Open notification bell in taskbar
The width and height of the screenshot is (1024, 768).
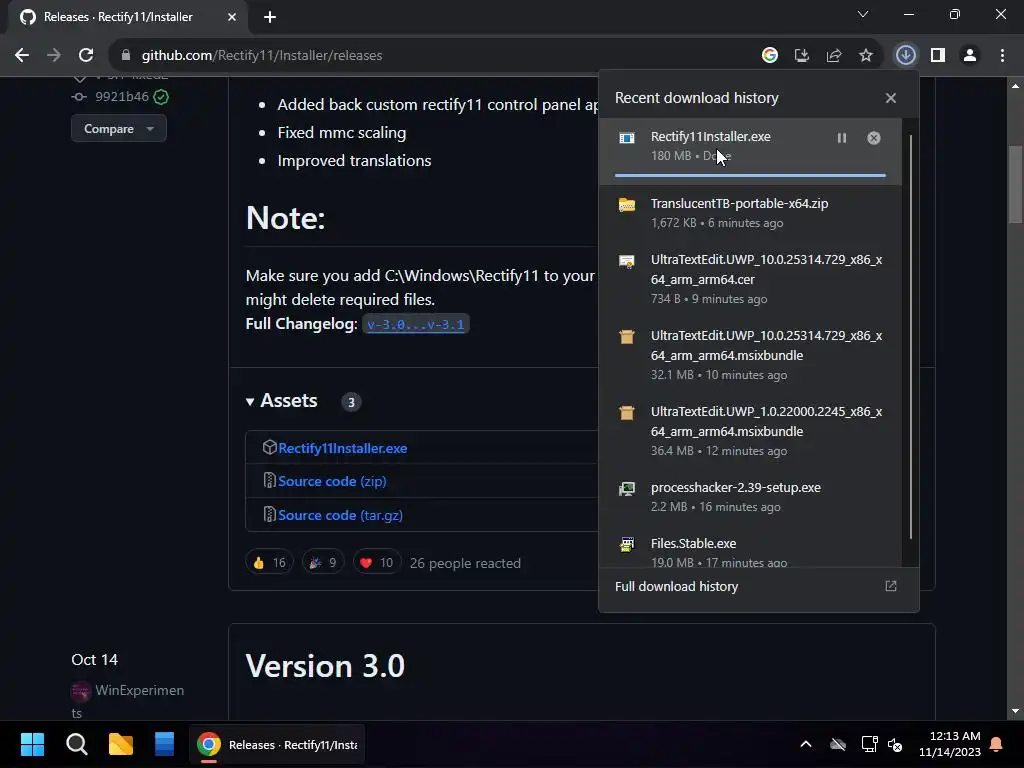tap(996, 744)
